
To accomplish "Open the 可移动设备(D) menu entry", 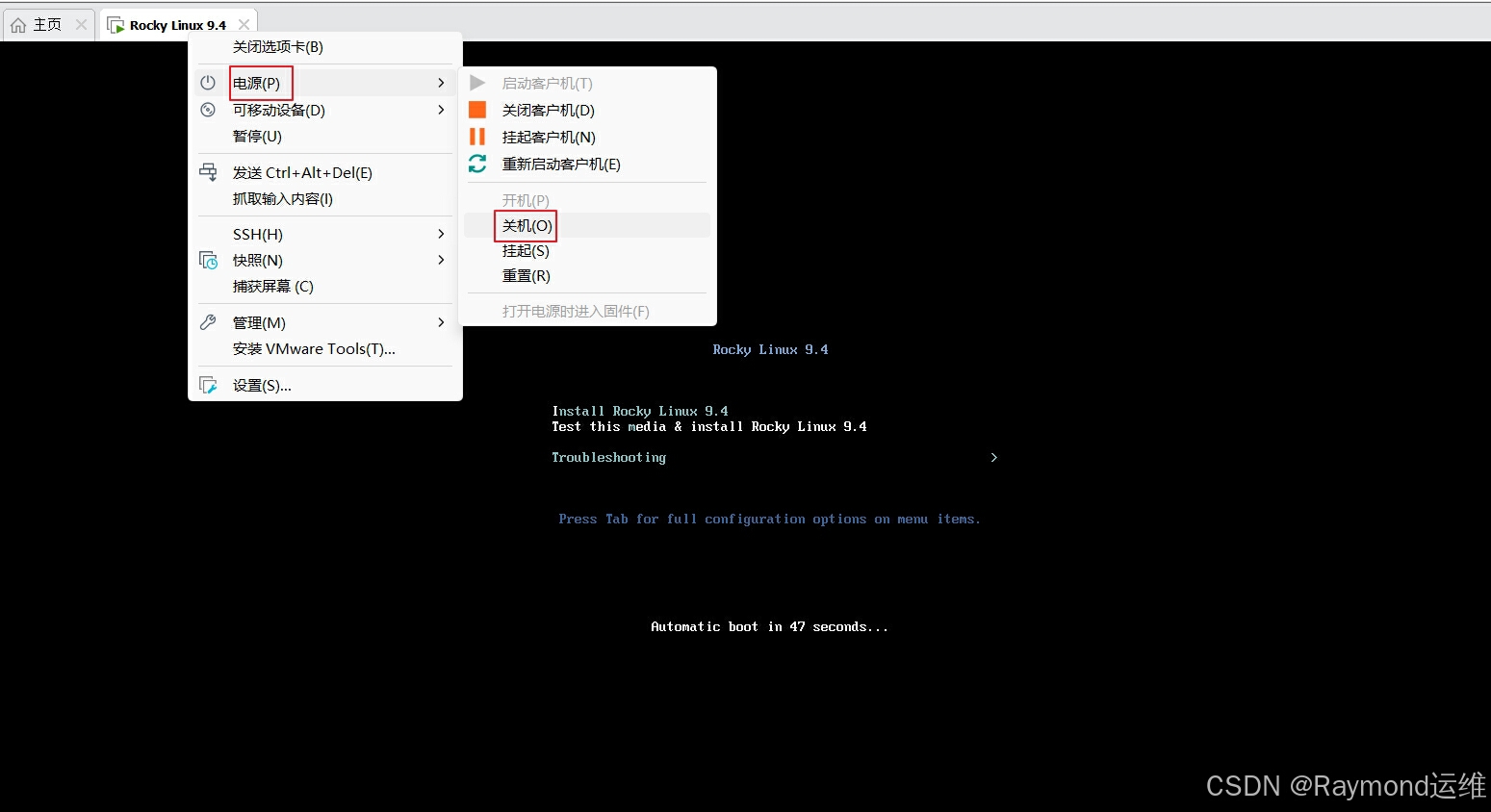I will [325, 110].
